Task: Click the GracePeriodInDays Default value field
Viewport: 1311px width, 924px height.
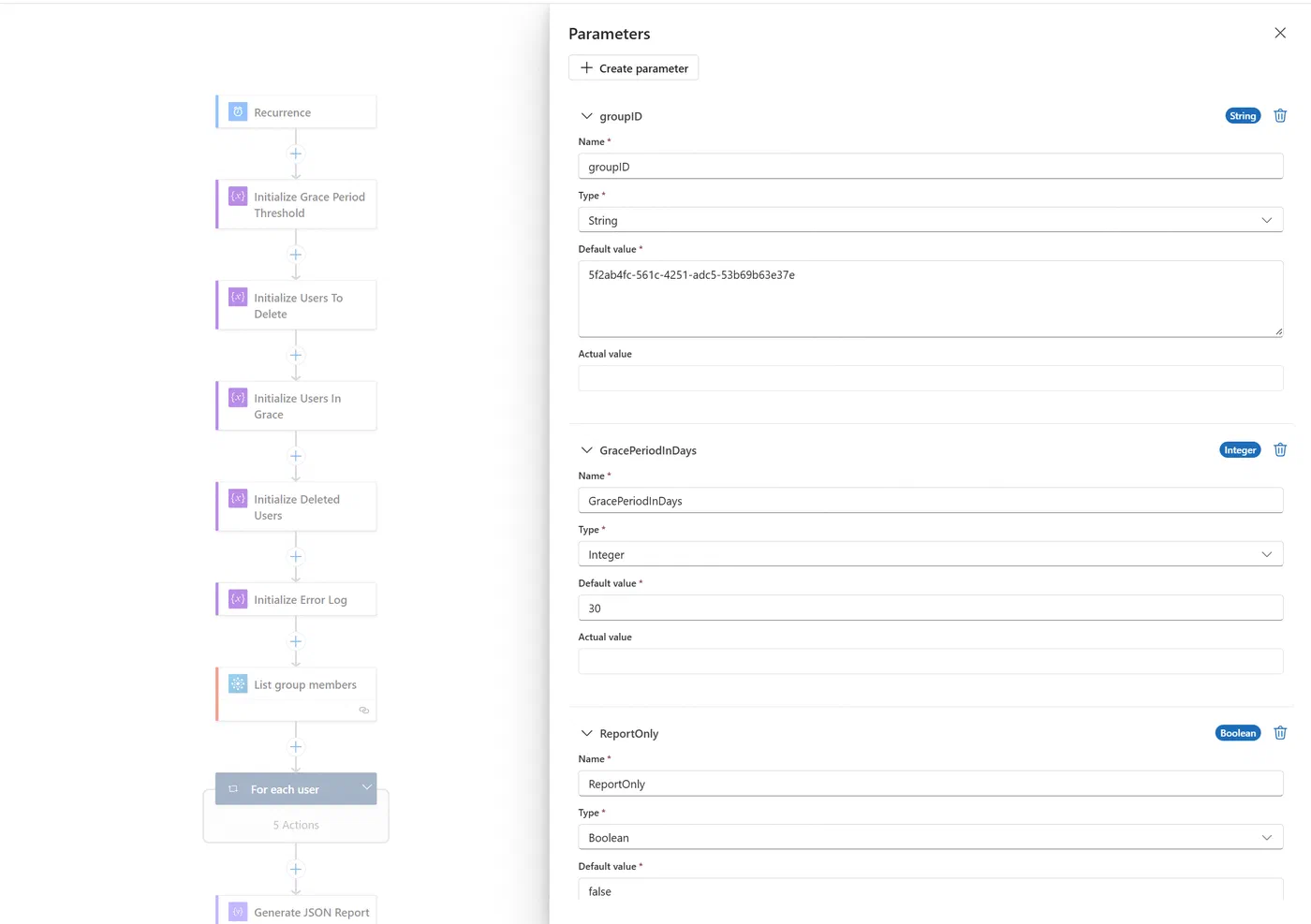Action: 931,608
